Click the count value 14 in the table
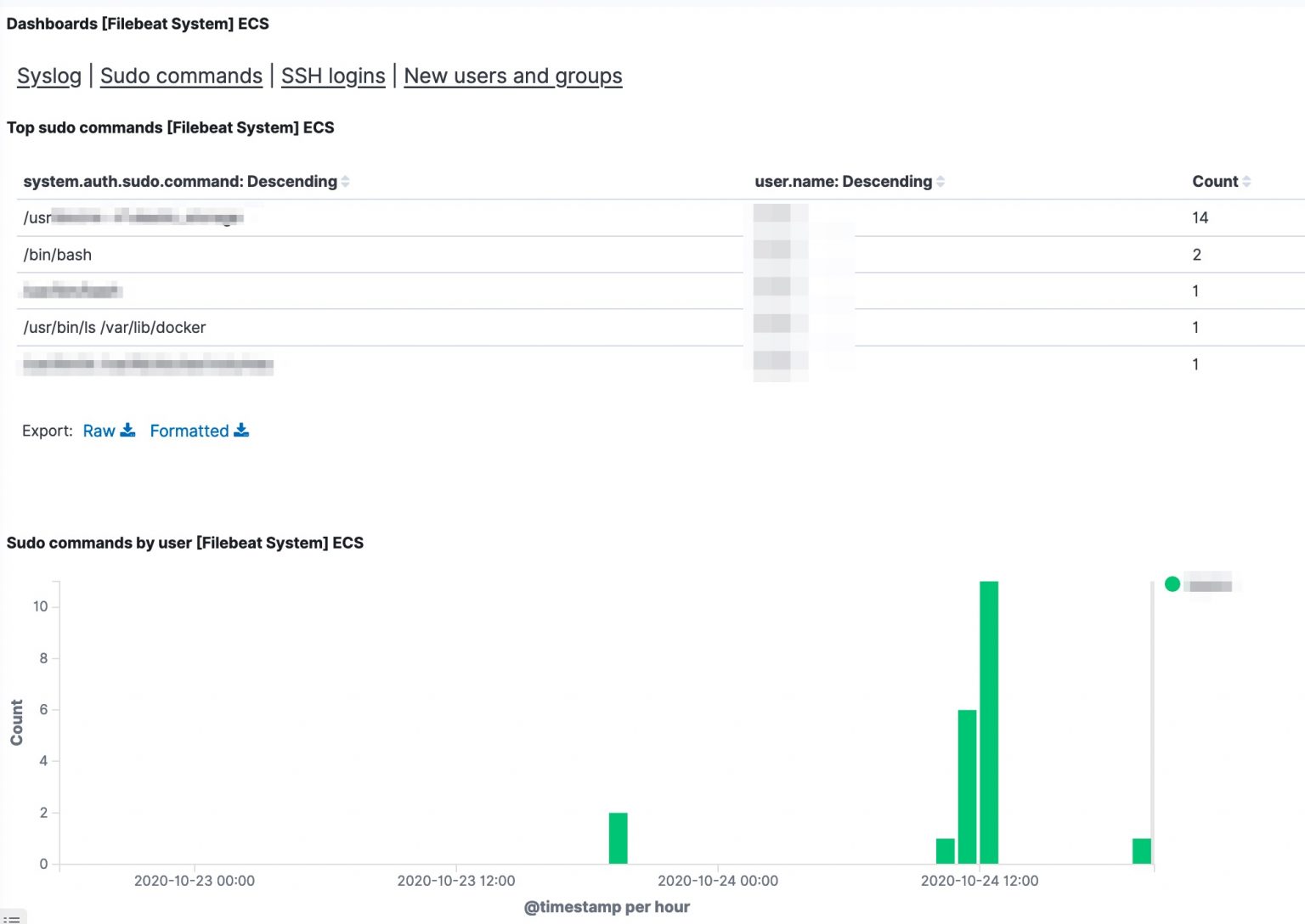1305x924 pixels. click(x=1199, y=217)
